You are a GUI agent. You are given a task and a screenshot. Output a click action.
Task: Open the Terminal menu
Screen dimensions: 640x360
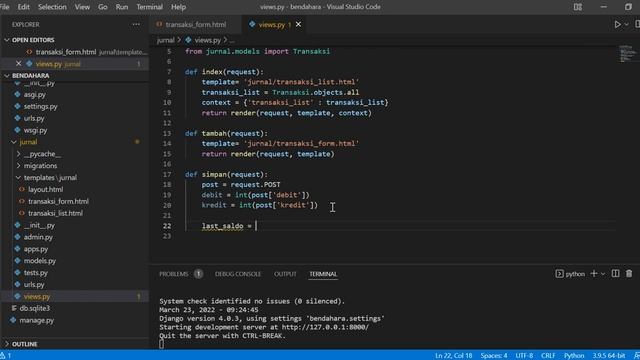tap(149, 7)
